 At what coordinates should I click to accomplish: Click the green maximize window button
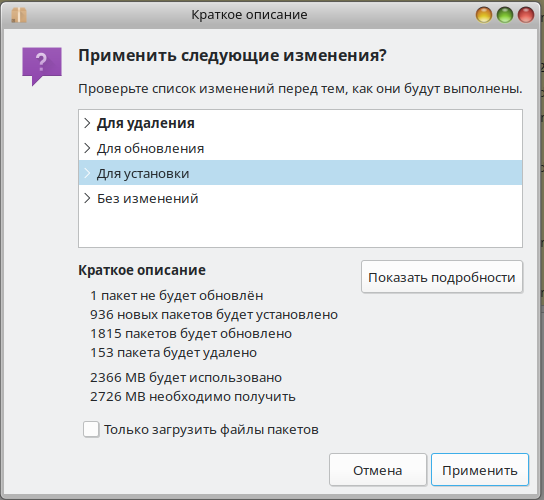coord(505,15)
